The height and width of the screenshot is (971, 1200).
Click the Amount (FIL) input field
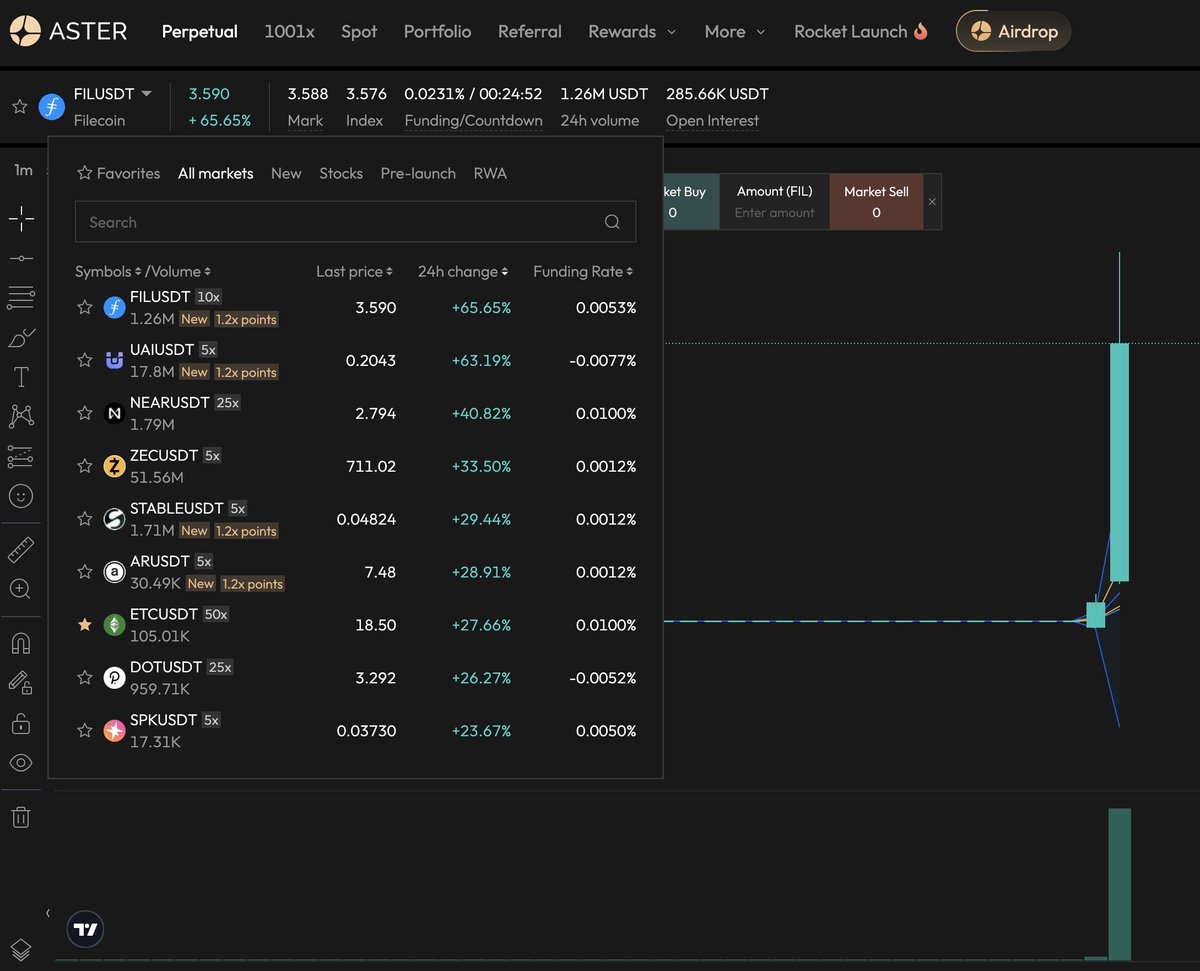774,212
